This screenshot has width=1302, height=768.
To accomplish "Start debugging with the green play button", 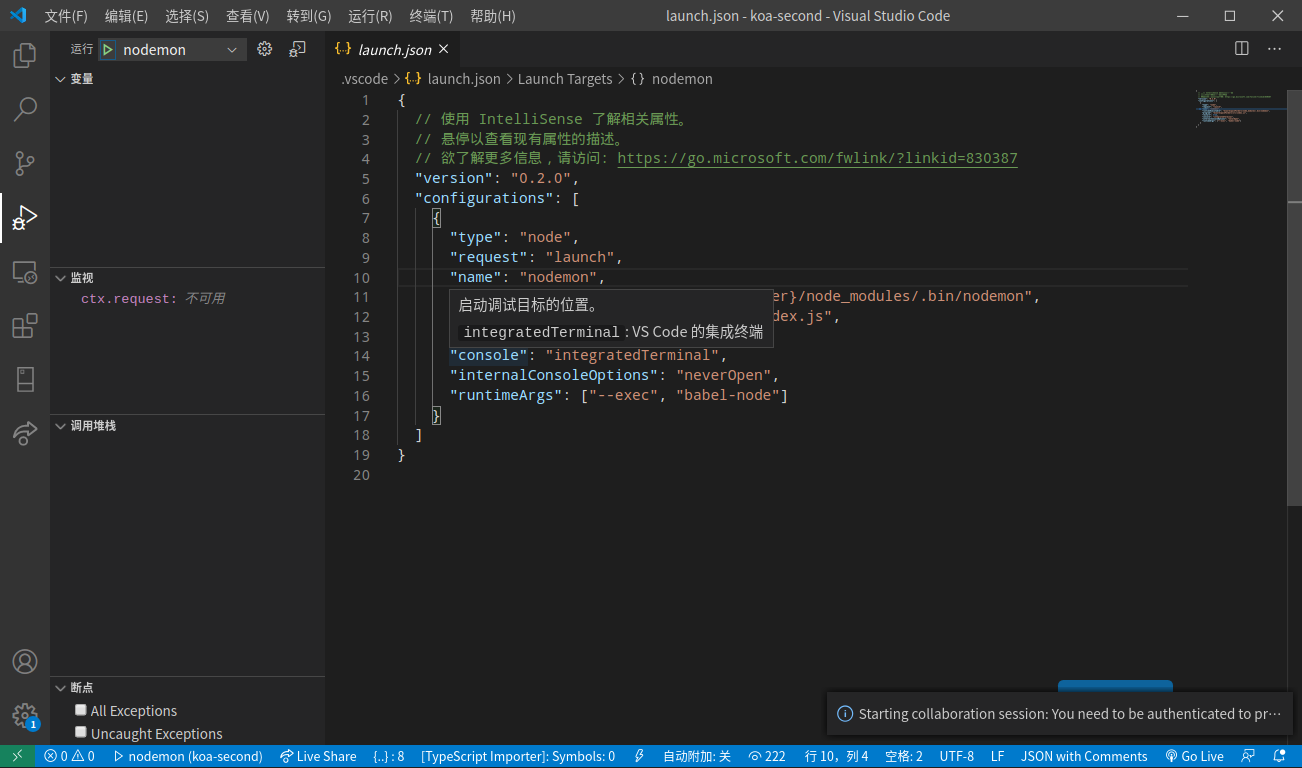I will point(108,49).
